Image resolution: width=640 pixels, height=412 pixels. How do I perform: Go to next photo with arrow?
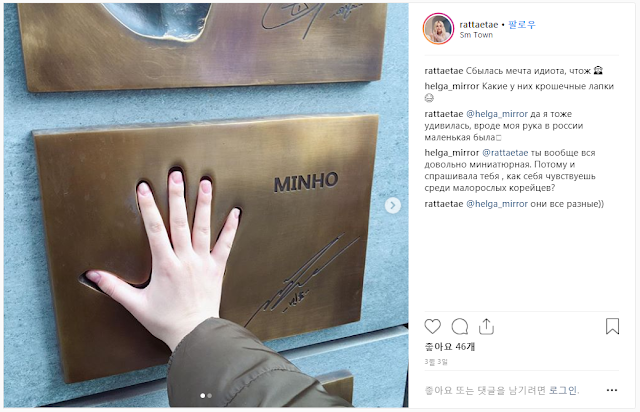point(393,205)
